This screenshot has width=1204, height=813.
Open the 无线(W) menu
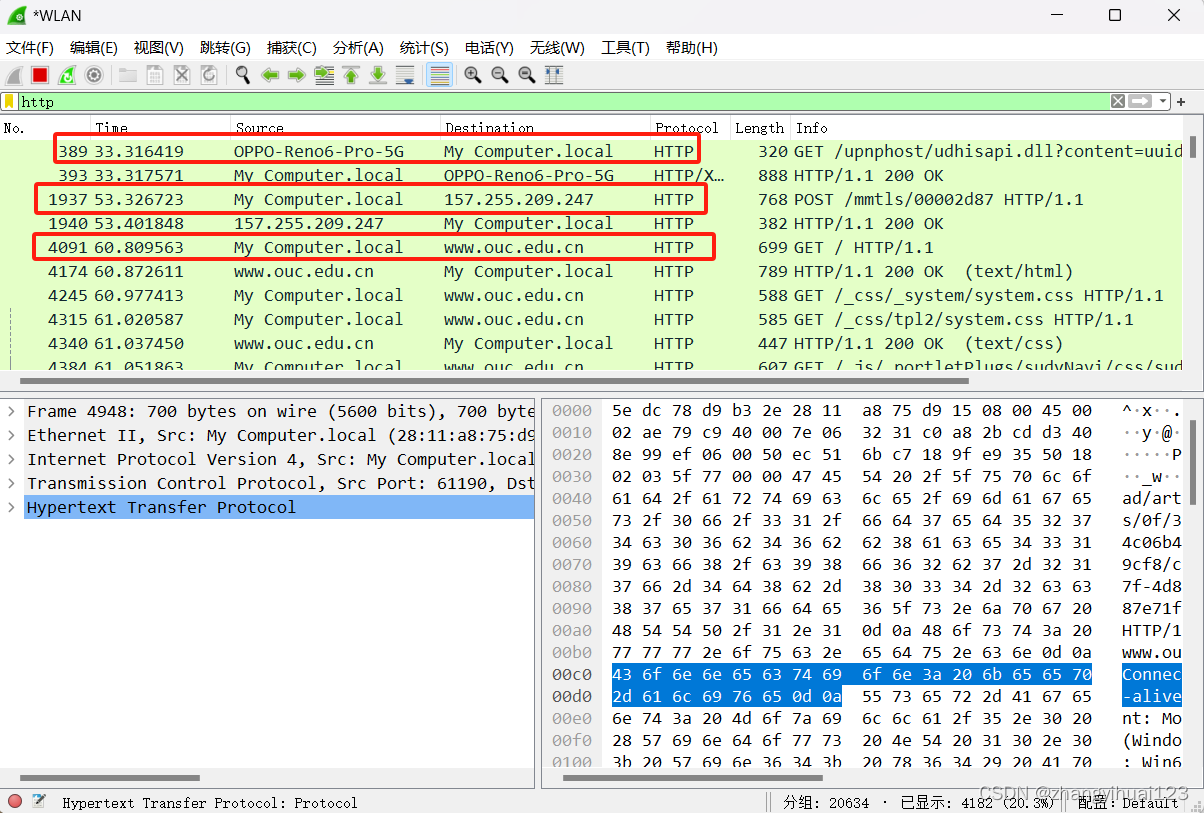(557, 47)
